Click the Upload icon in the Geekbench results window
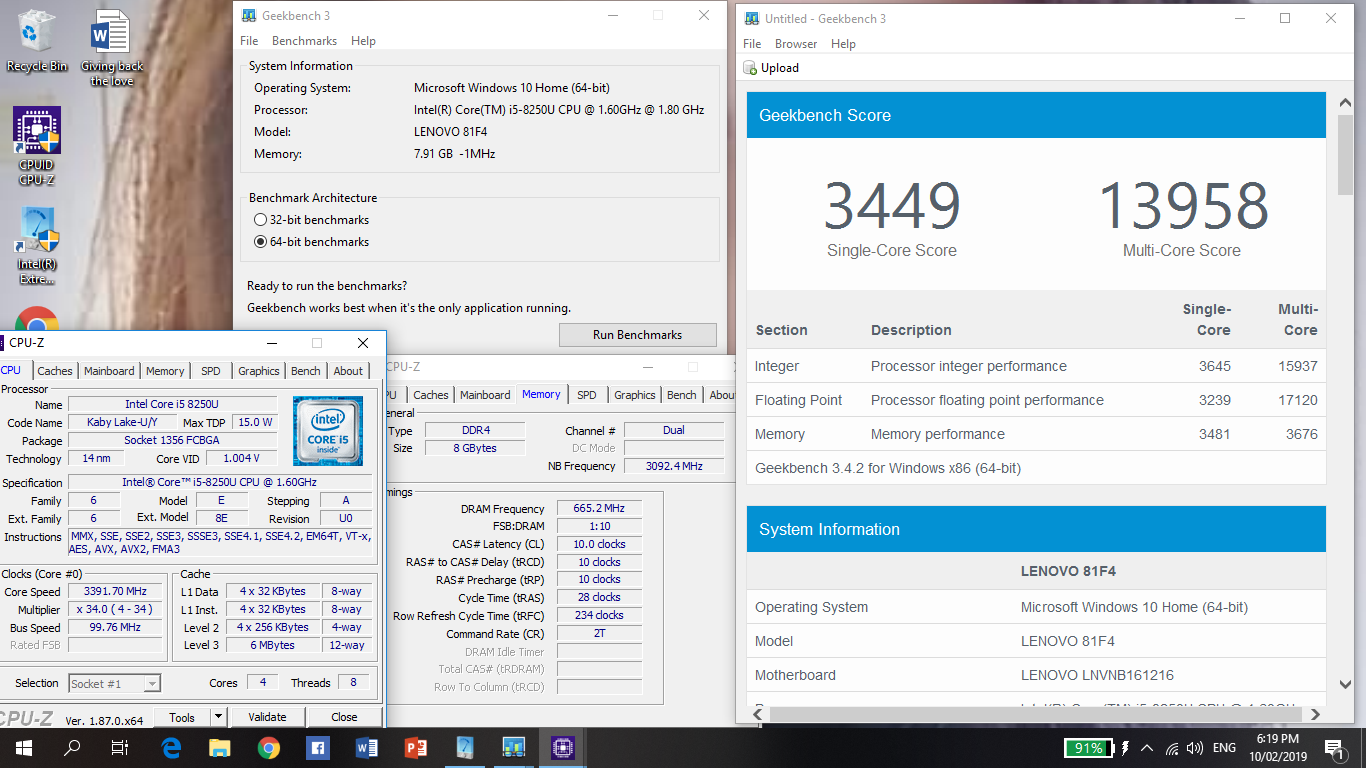This screenshot has height=768, width=1366. point(751,68)
